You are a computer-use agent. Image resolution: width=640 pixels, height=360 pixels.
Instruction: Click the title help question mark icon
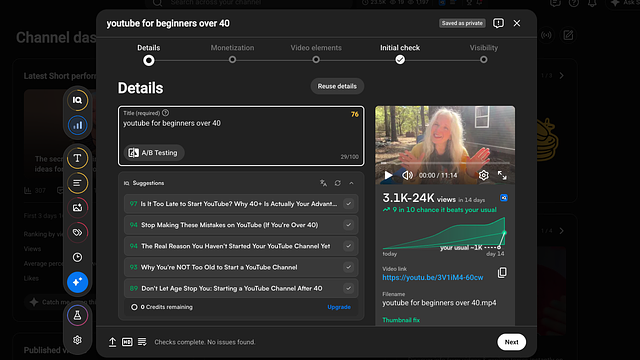coord(165,113)
